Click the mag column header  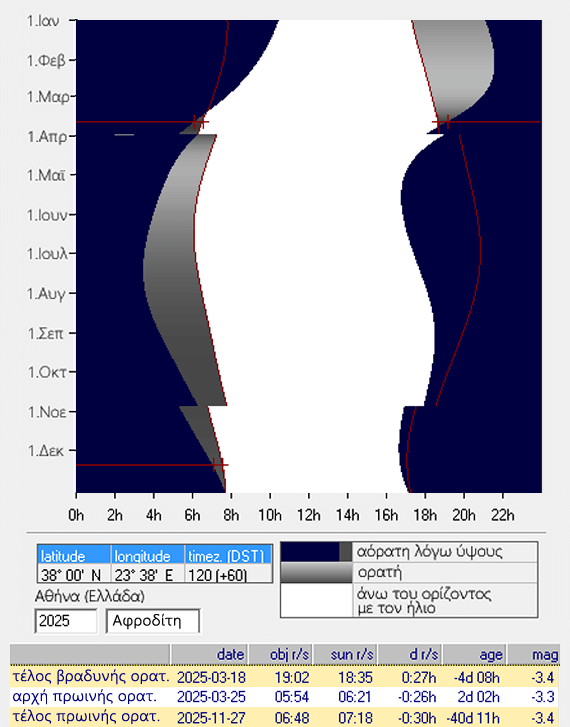[x=534, y=654]
